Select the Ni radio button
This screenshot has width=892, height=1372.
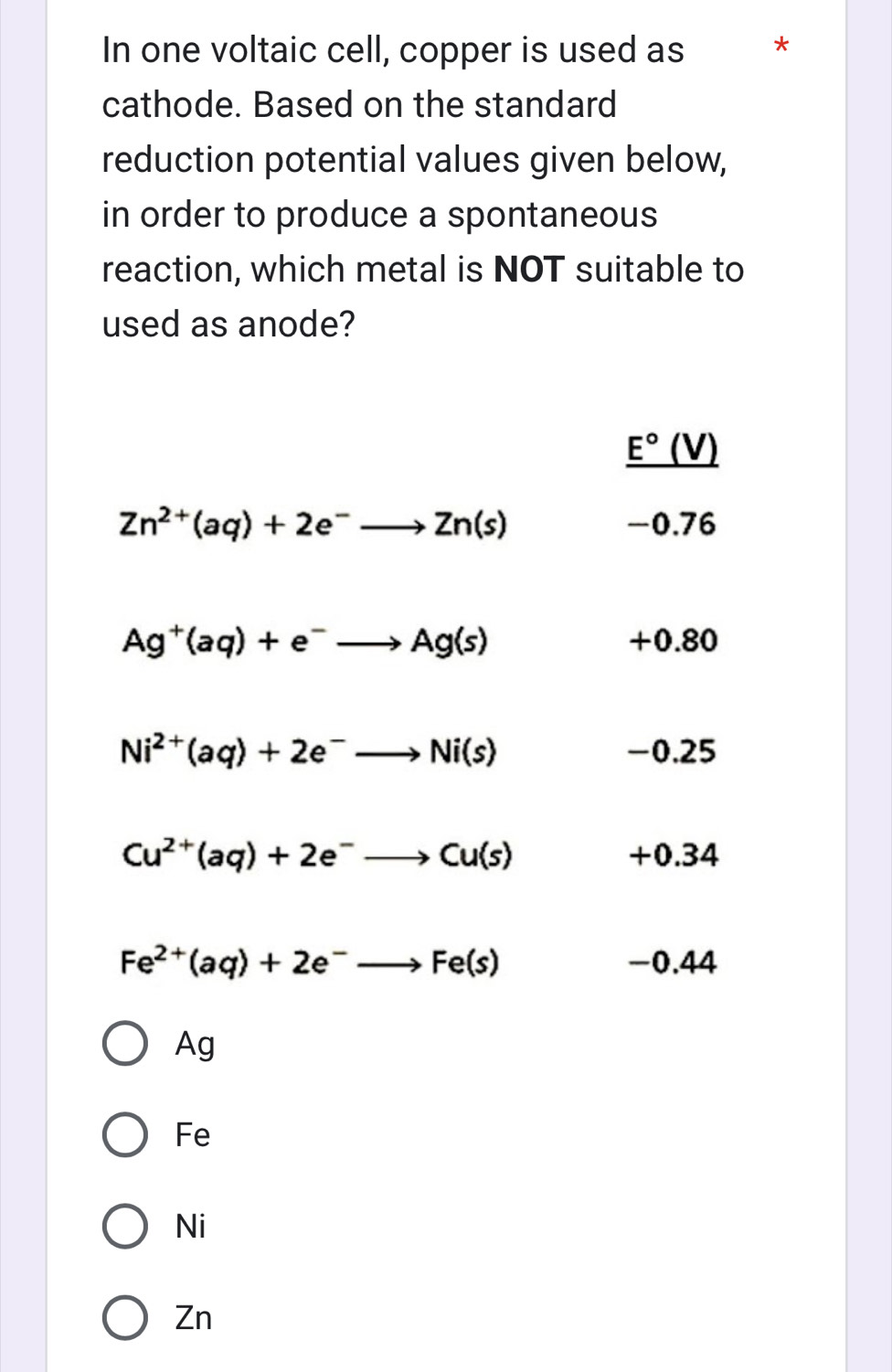pos(124,1227)
